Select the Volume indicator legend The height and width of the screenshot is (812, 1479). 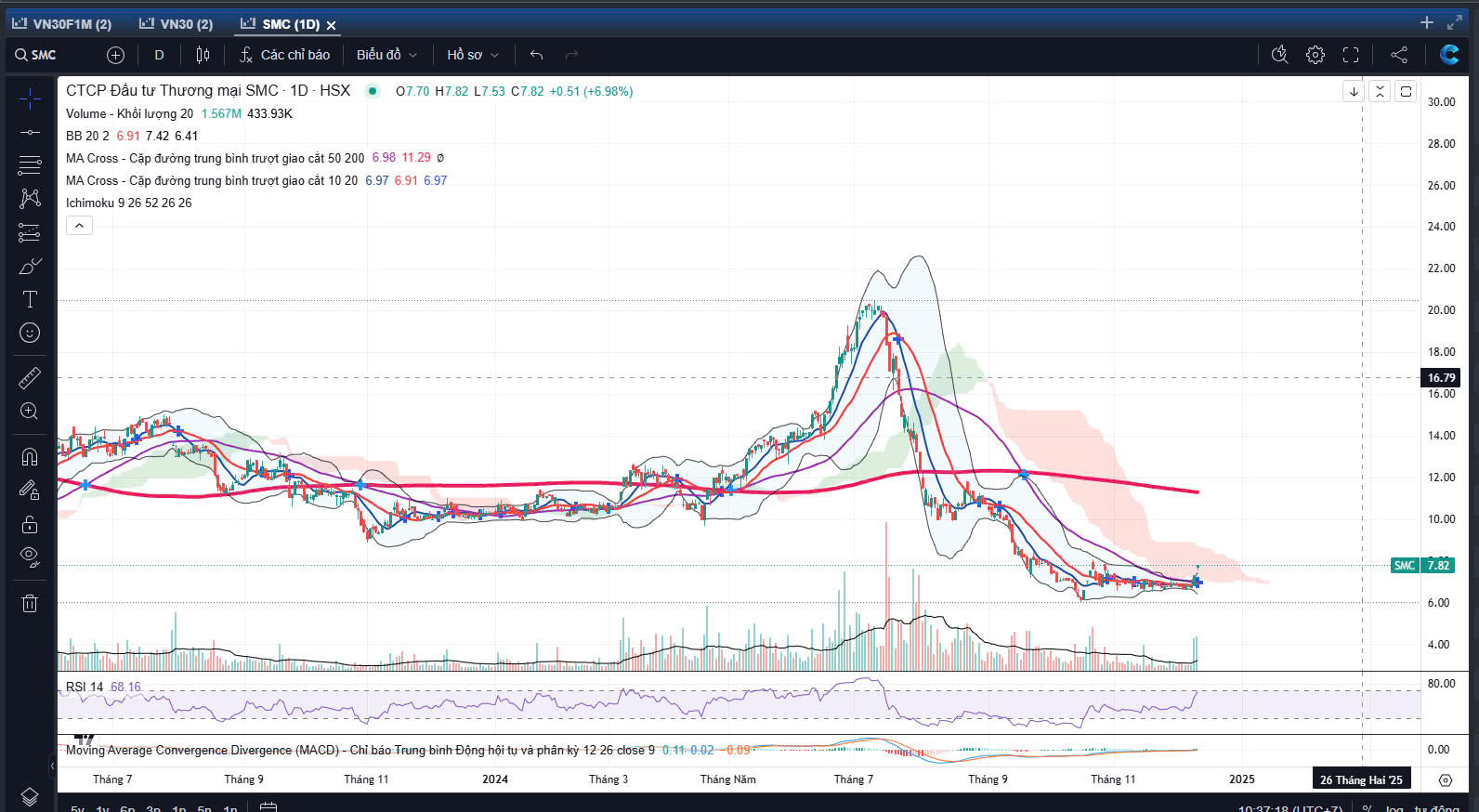(x=129, y=113)
